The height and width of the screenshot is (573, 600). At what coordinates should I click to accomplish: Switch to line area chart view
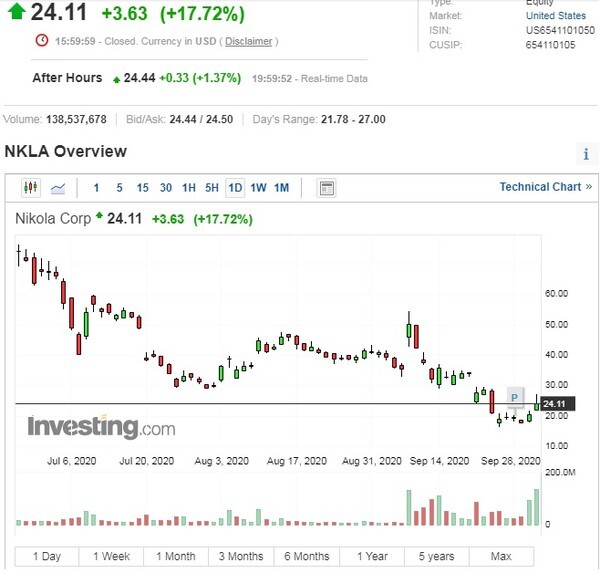coord(58,188)
